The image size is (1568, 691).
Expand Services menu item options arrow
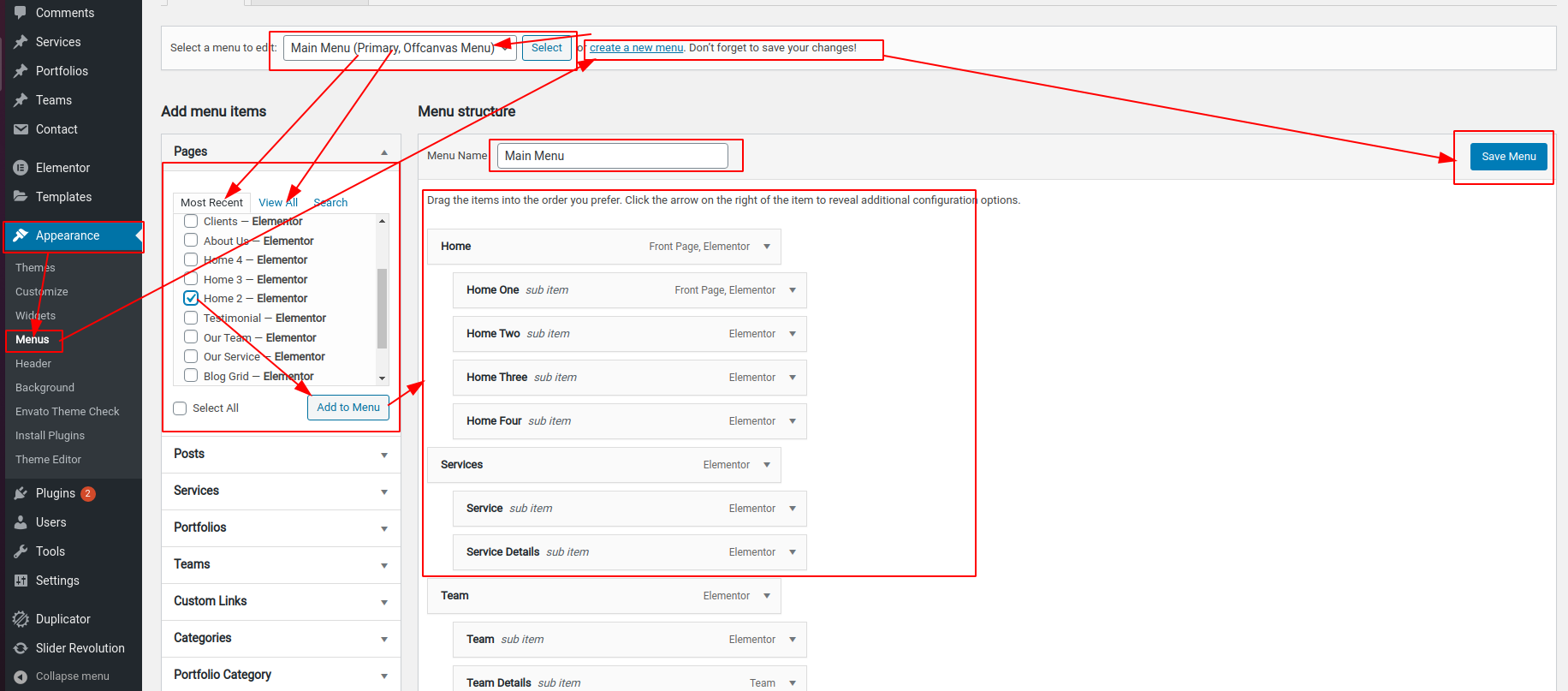point(767,465)
